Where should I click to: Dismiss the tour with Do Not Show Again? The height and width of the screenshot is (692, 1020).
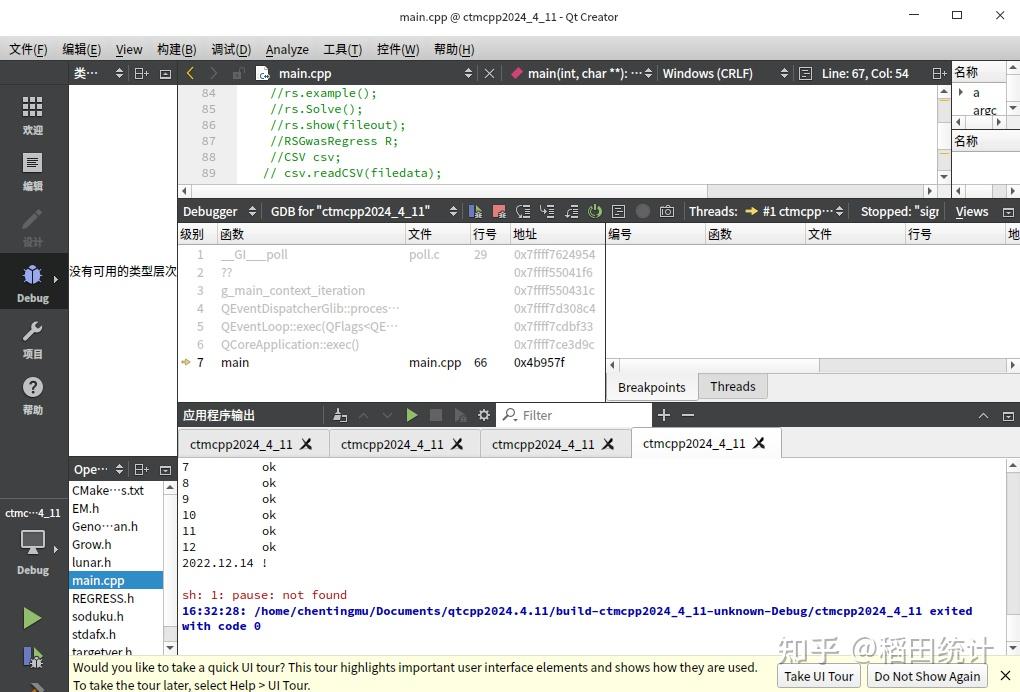coord(927,676)
